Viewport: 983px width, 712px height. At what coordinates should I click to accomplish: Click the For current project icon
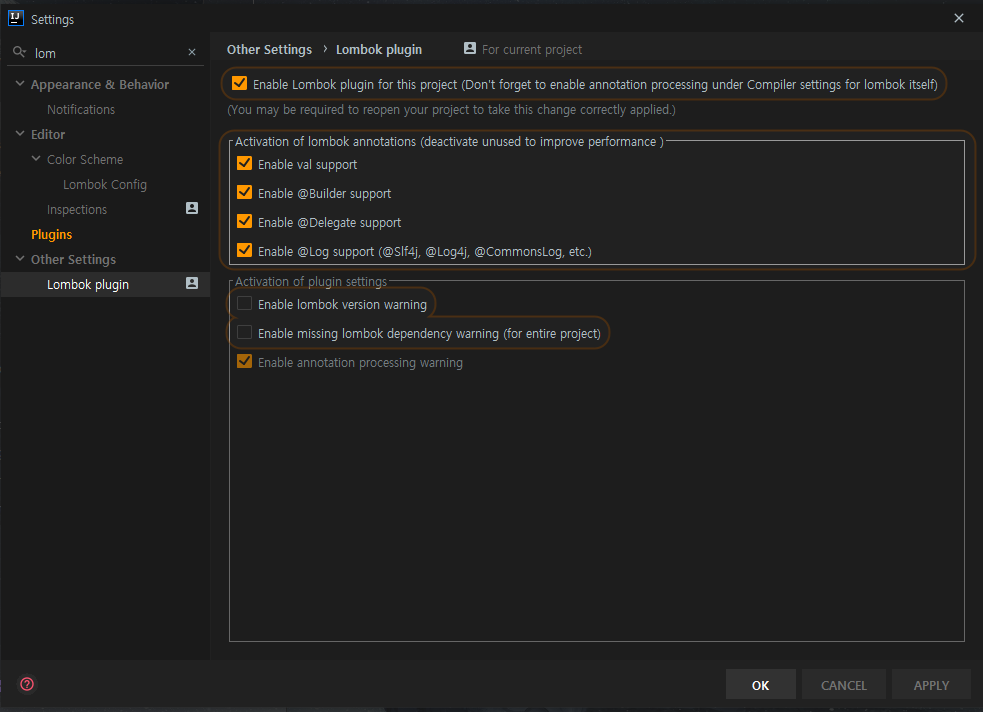(470, 48)
